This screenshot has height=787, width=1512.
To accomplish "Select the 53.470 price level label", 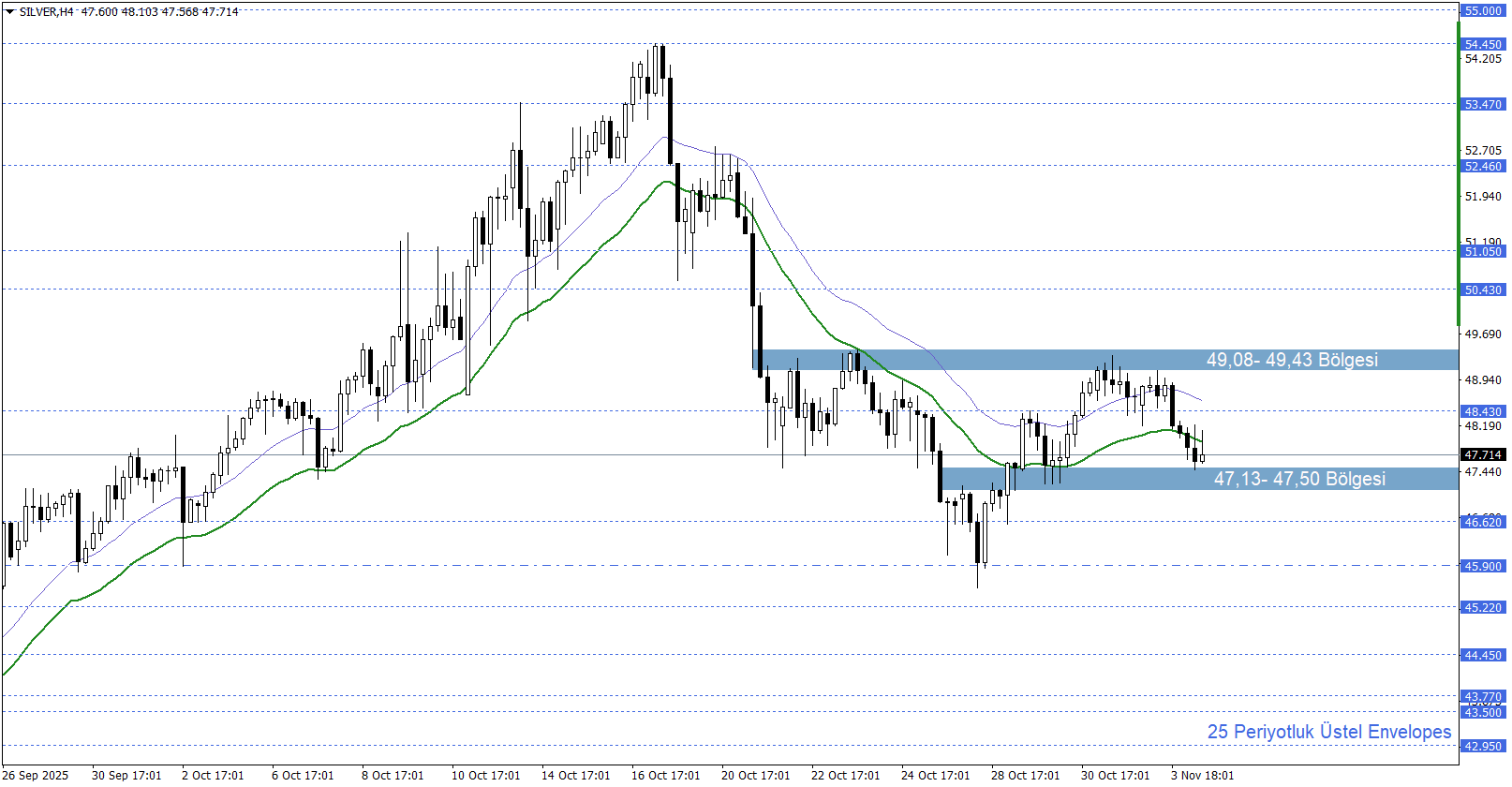I will (x=1483, y=104).
